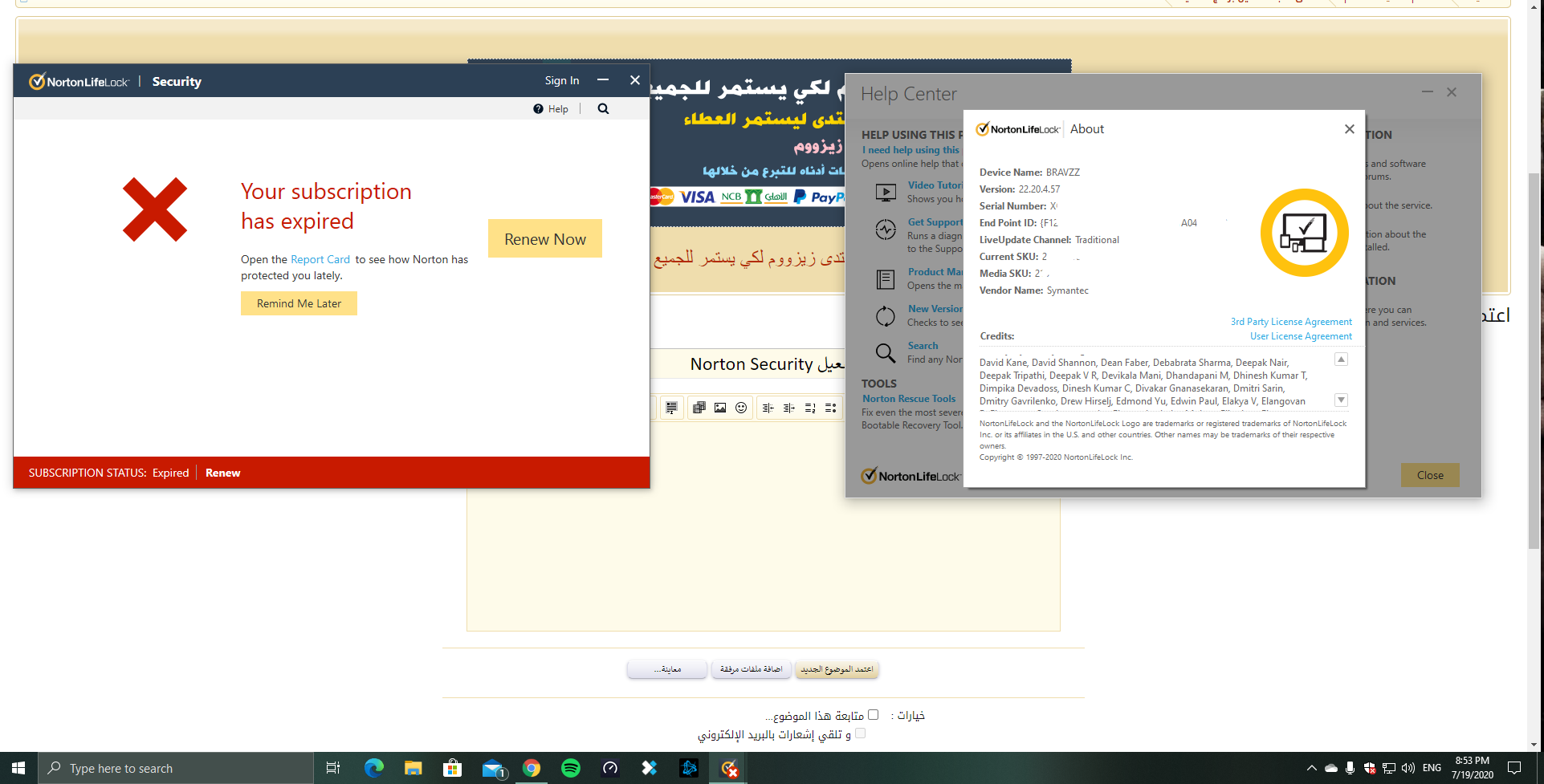This screenshot has height=784, width=1544.
Task: Click Sign In in the Norton title bar
Action: 562,80
